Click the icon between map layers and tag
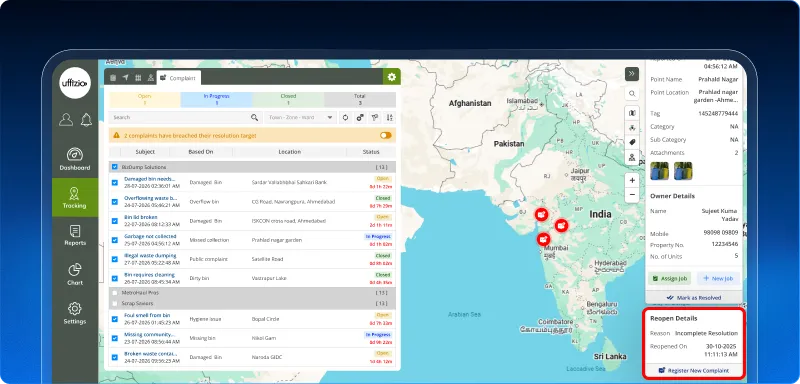The width and height of the screenshot is (800, 384). coord(632,128)
